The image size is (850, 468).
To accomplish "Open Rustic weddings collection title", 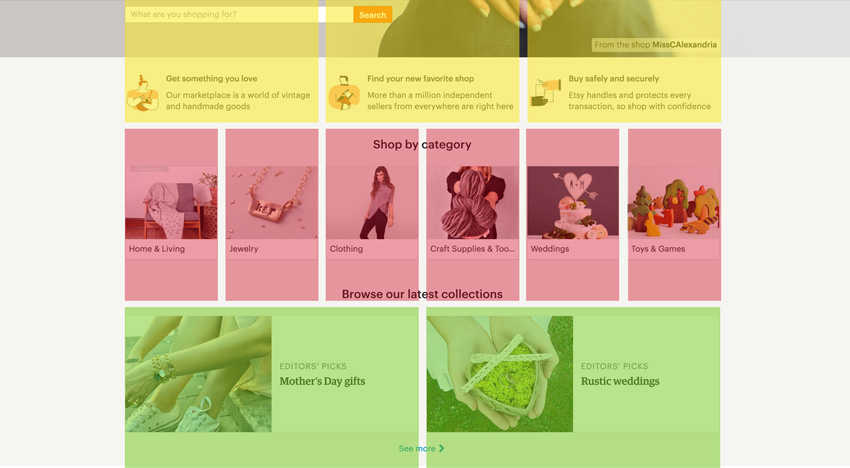I will (x=620, y=381).
